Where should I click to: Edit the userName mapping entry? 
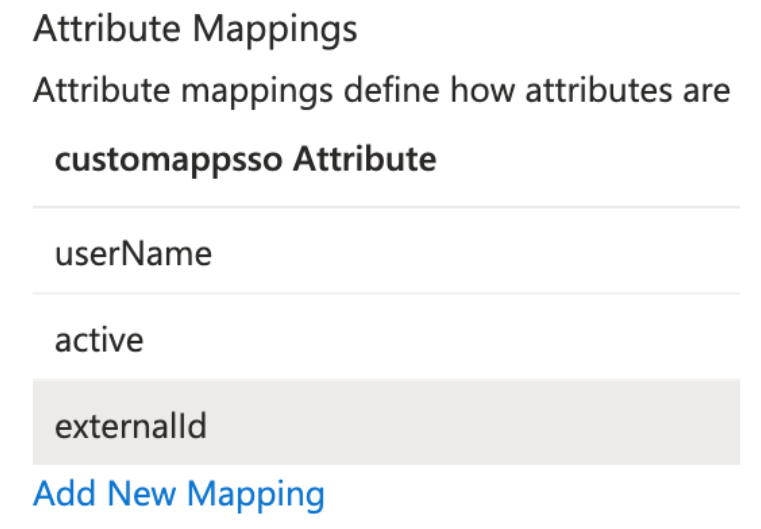pyautogui.click(x=133, y=254)
